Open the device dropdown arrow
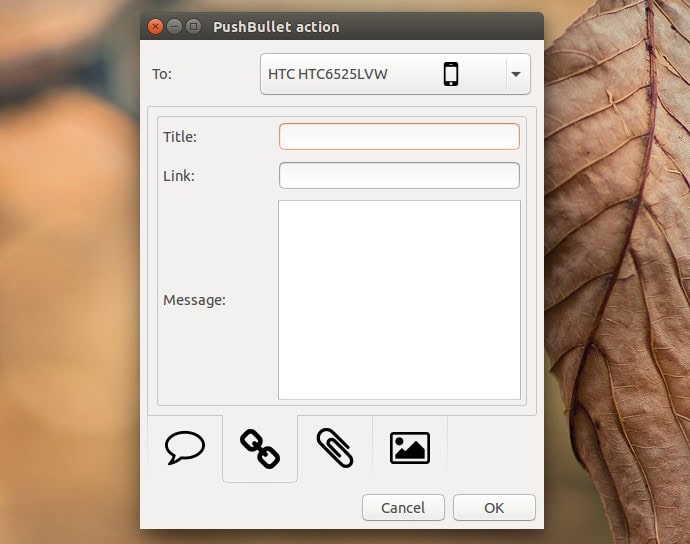 pos(516,74)
